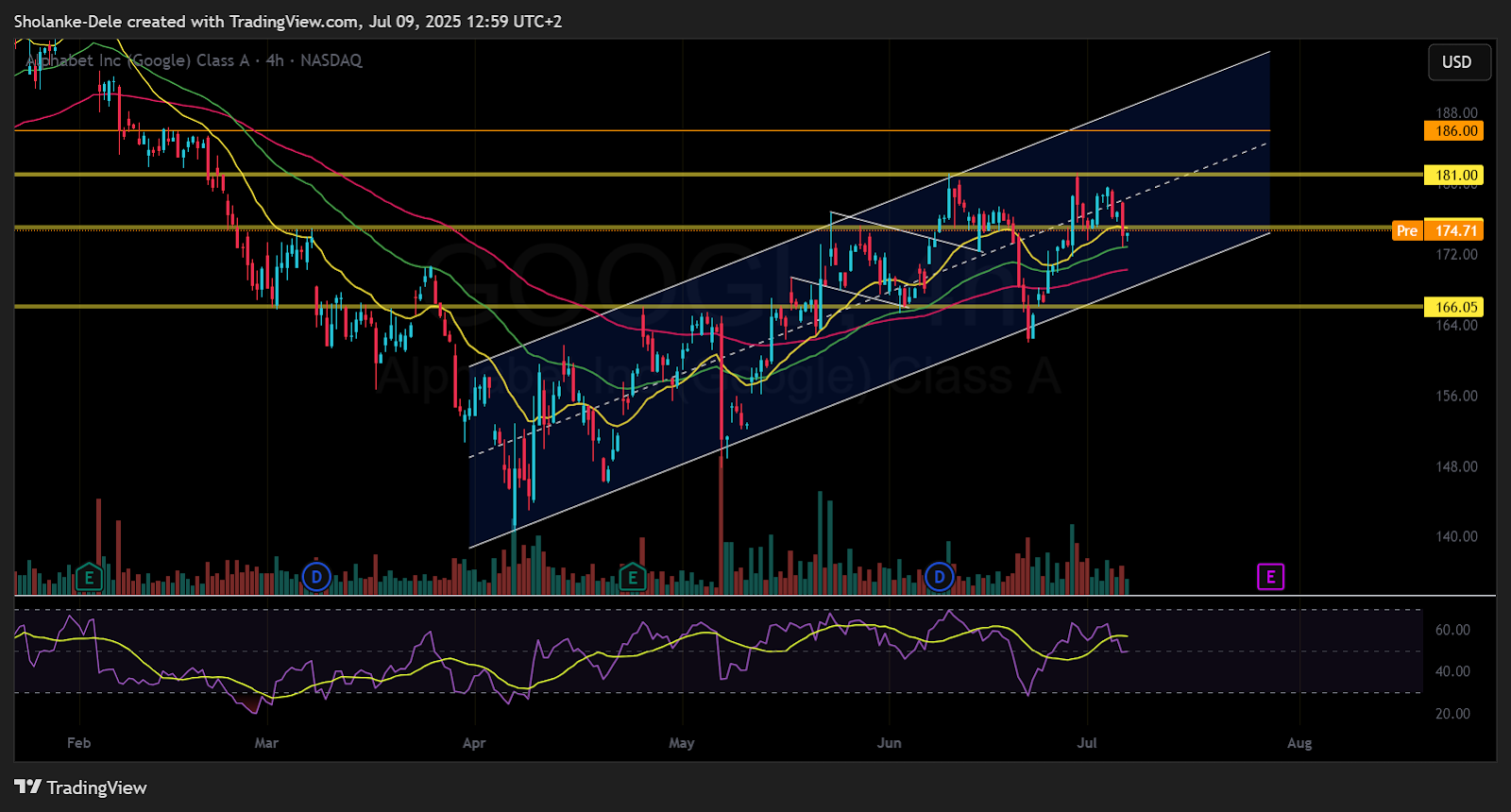Click the 156.00 price axis value
Viewport: 1511px width, 812px height.
(x=1456, y=397)
